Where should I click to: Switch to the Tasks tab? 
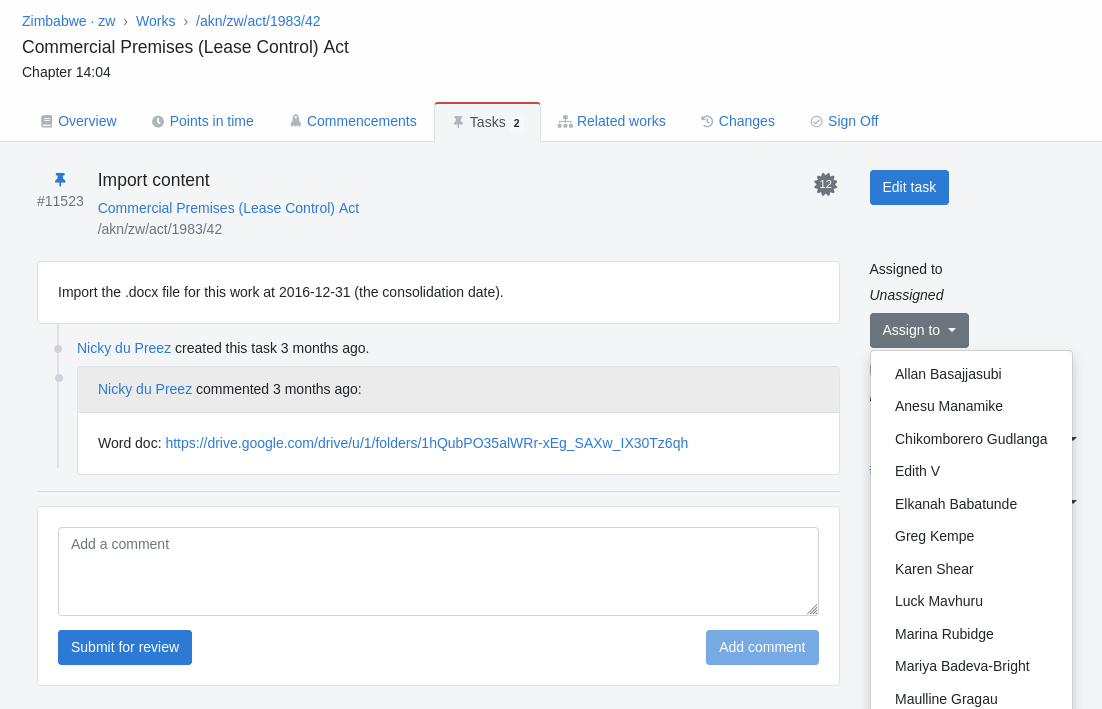[487, 122]
